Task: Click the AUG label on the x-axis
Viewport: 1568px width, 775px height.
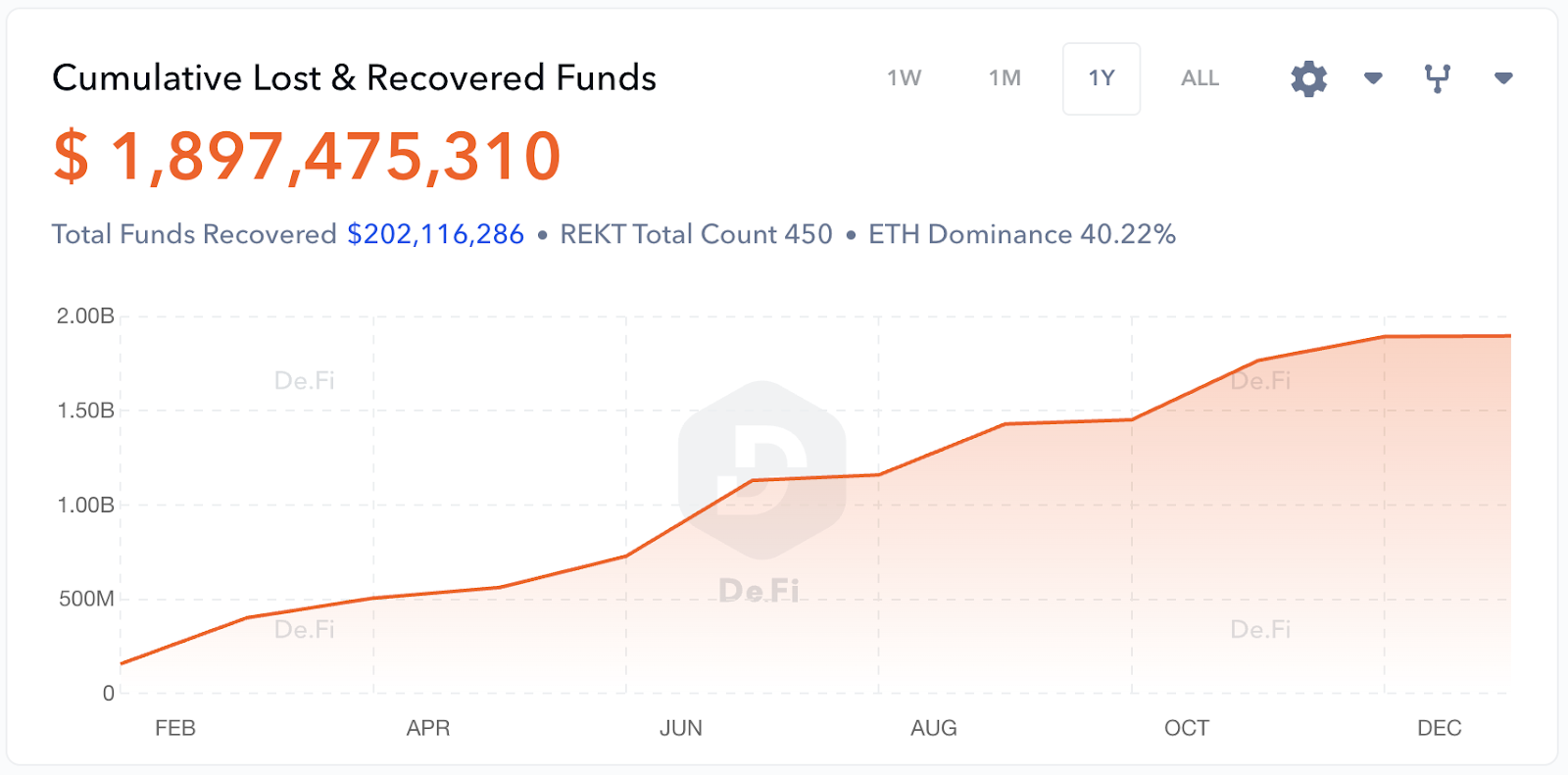Action: click(x=933, y=728)
